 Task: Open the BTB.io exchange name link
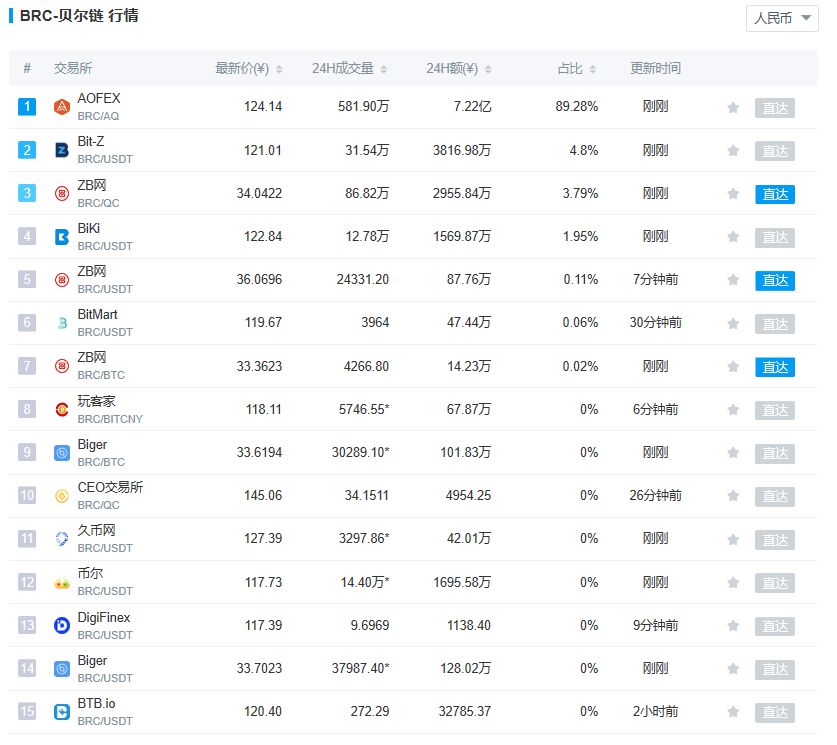coord(96,703)
